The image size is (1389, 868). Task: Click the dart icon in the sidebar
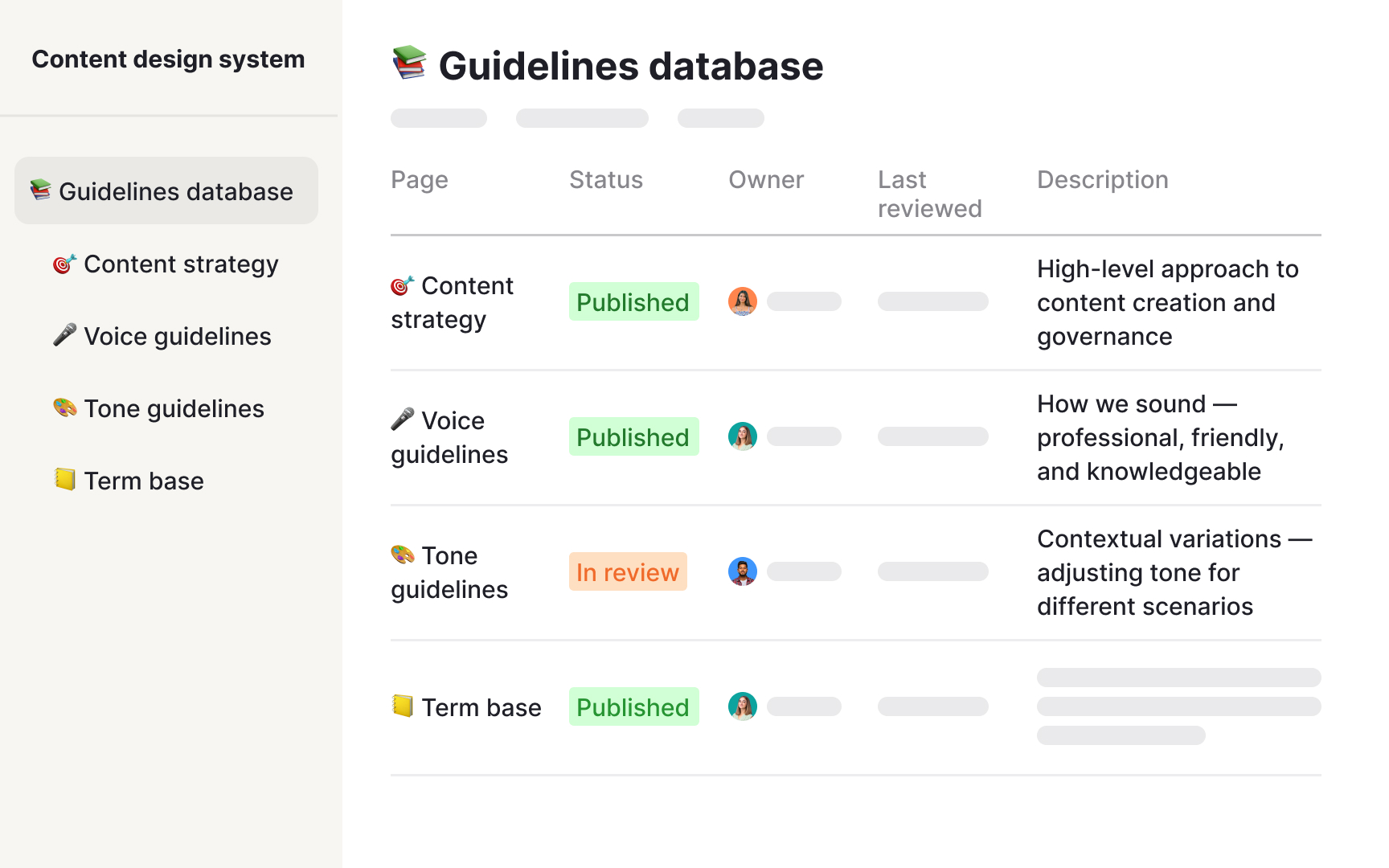(x=64, y=264)
